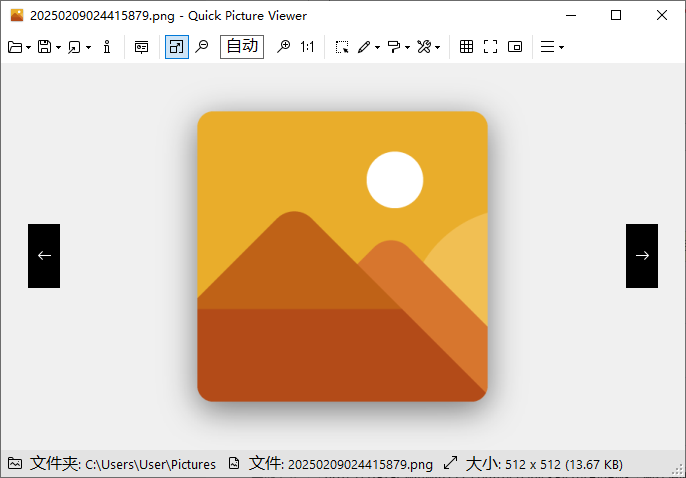
Task: Click the displayed landscape picture
Action: tap(342, 256)
